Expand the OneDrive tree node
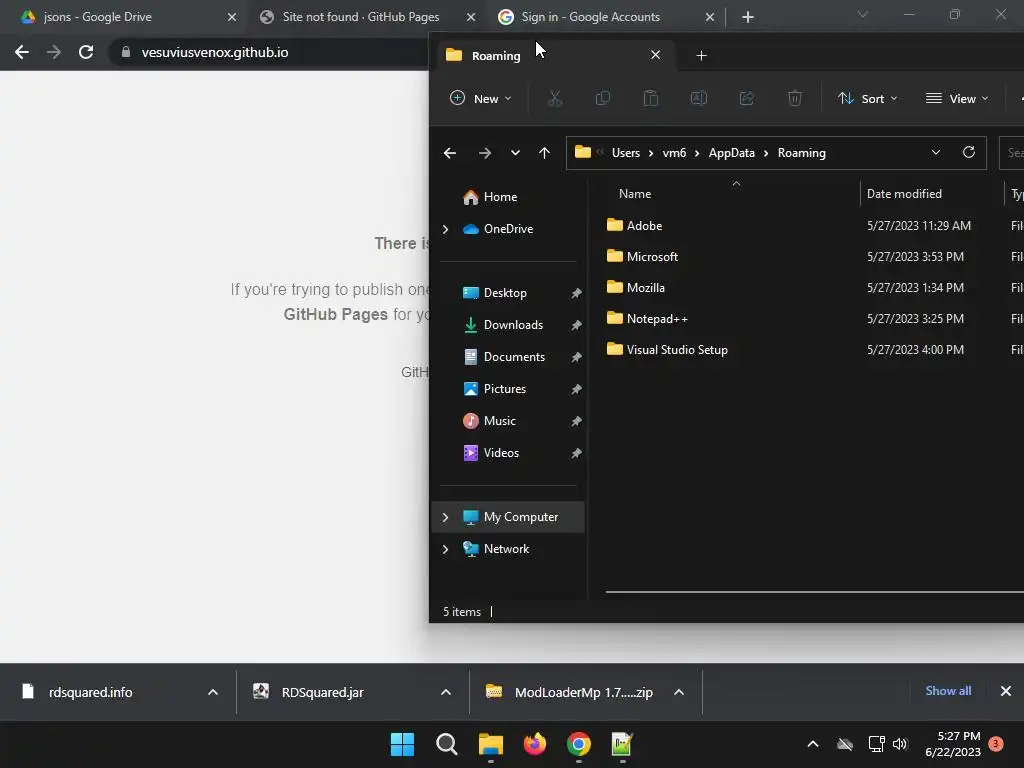The image size is (1024, 768). click(x=445, y=229)
